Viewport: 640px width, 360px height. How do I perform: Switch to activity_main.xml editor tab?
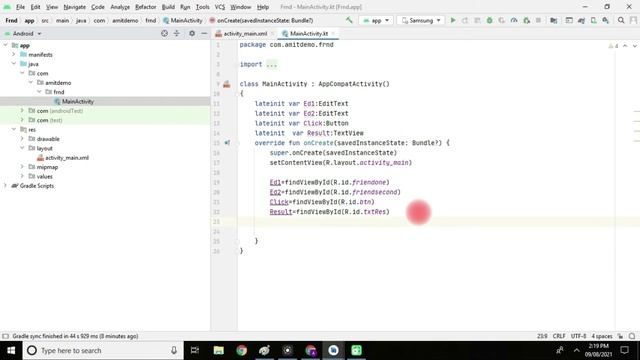(241, 33)
